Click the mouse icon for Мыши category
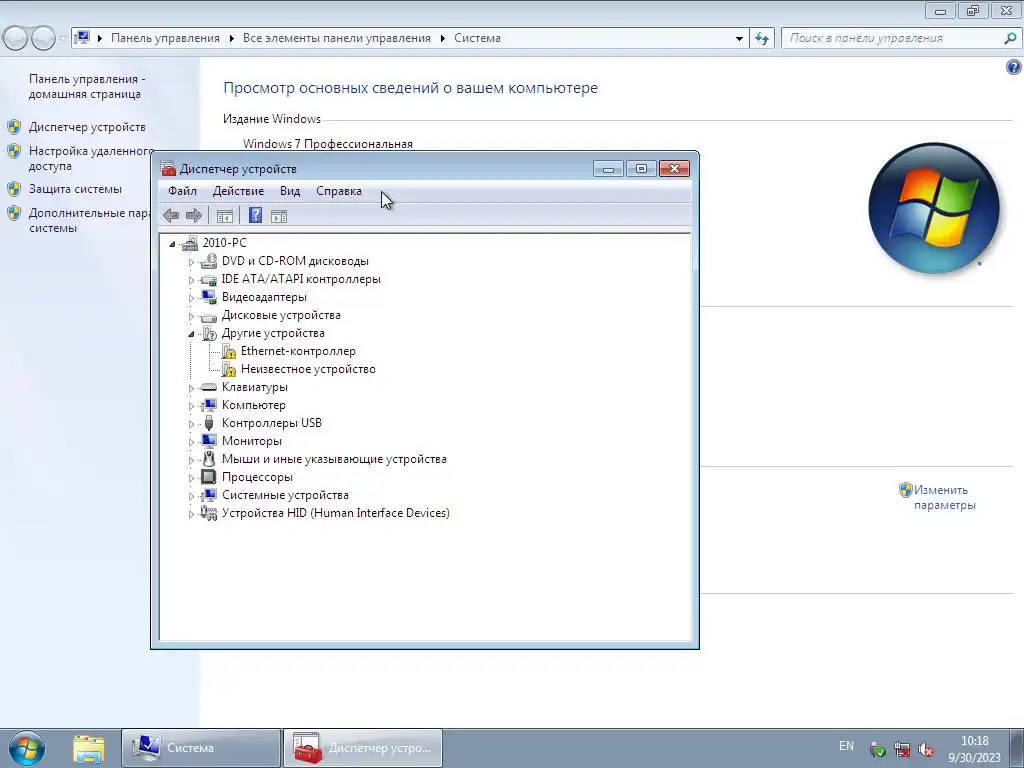The height and width of the screenshot is (768, 1024). [x=209, y=459]
